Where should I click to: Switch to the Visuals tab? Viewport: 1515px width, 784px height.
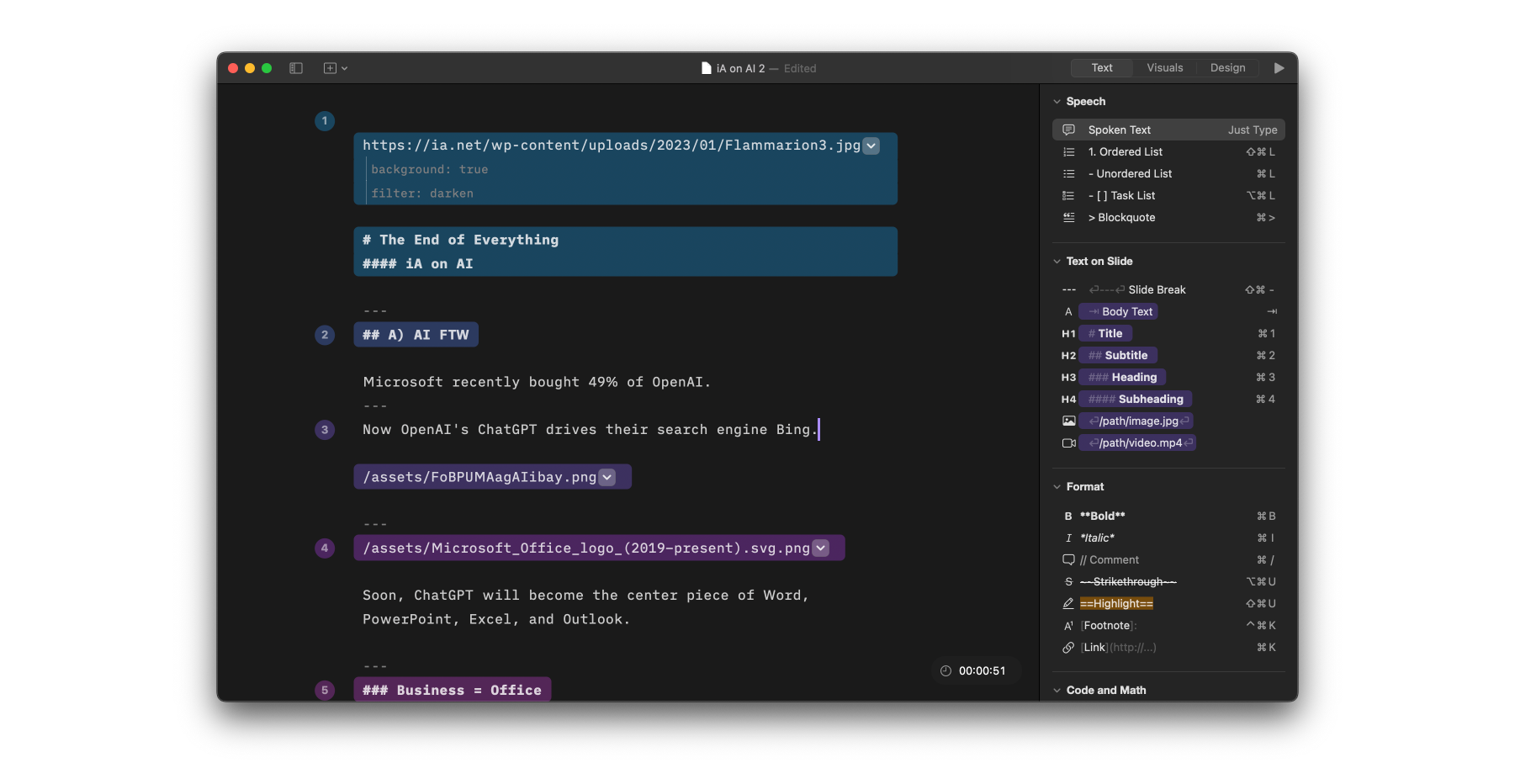[x=1164, y=68]
